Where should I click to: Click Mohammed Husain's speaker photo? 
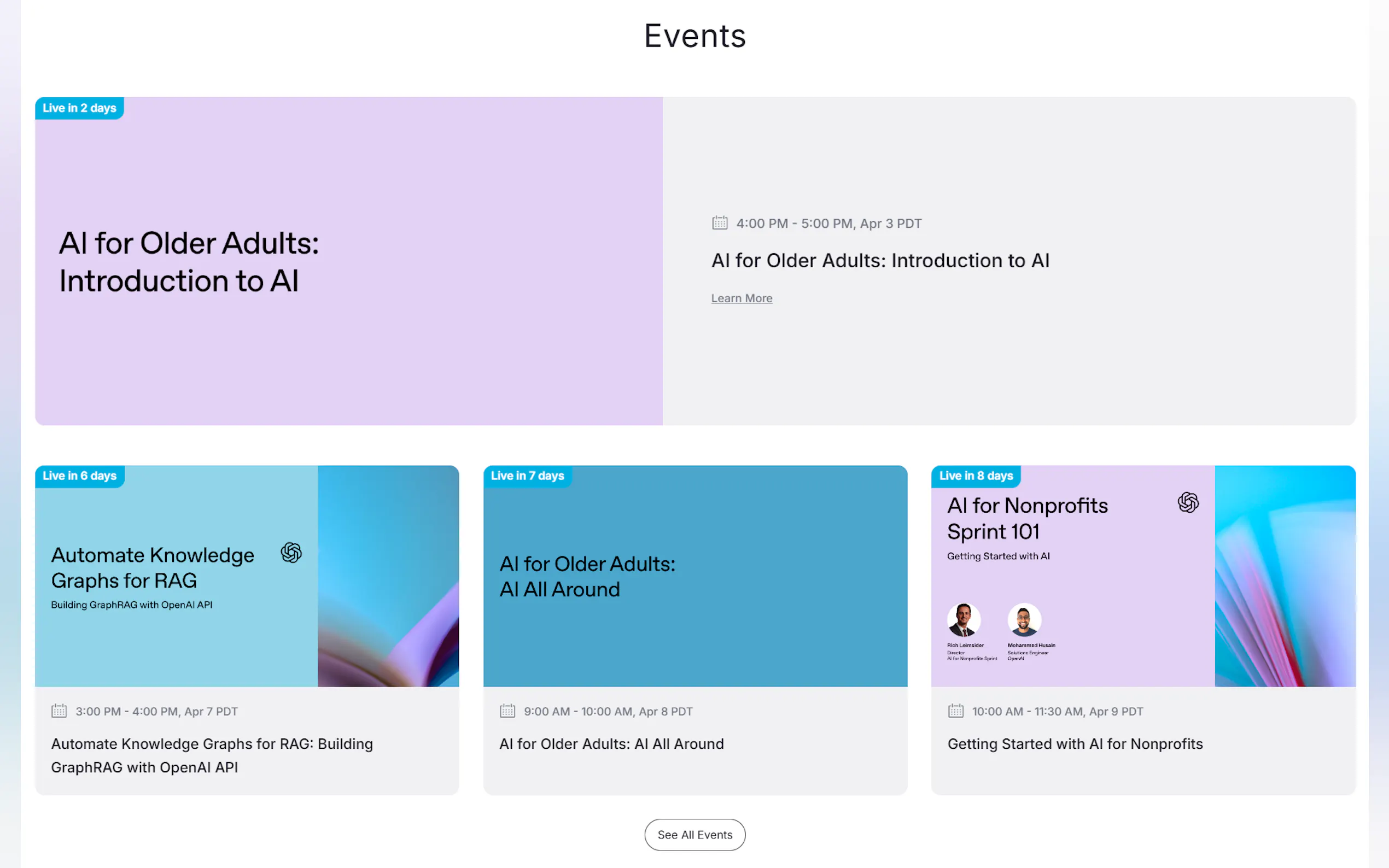point(1024,620)
